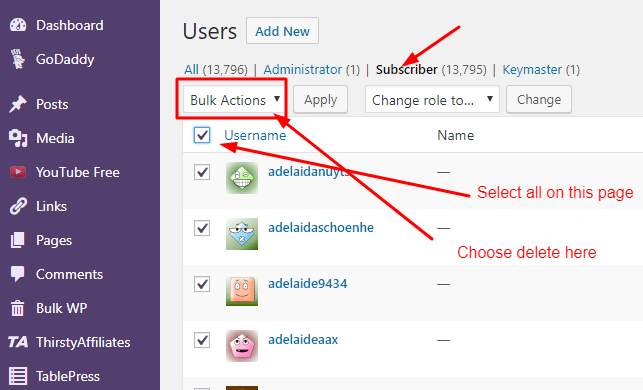
Task: Open adelaideaax user profile link
Action: coord(303,339)
